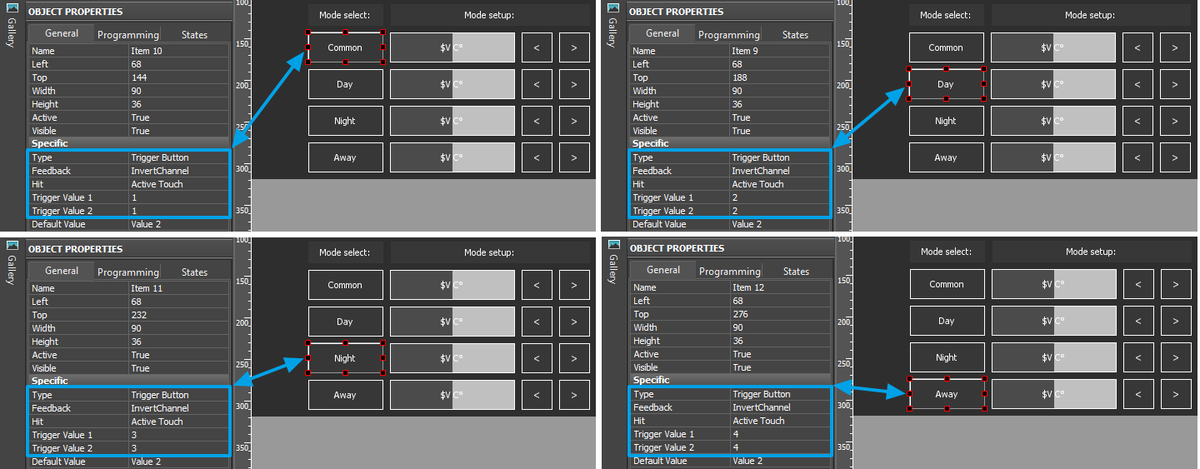Open Gallery icon beside Item 10 properties
Screen dimensions: 1200x469
[x=12, y=11]
